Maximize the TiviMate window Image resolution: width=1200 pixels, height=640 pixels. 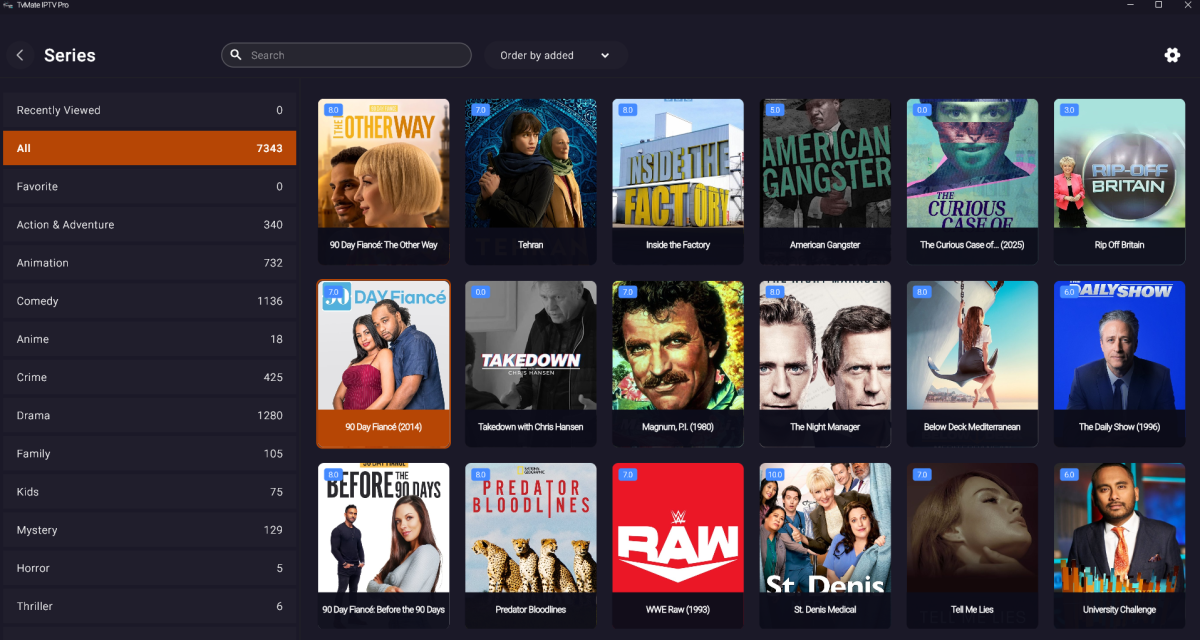pos(1158,5)
